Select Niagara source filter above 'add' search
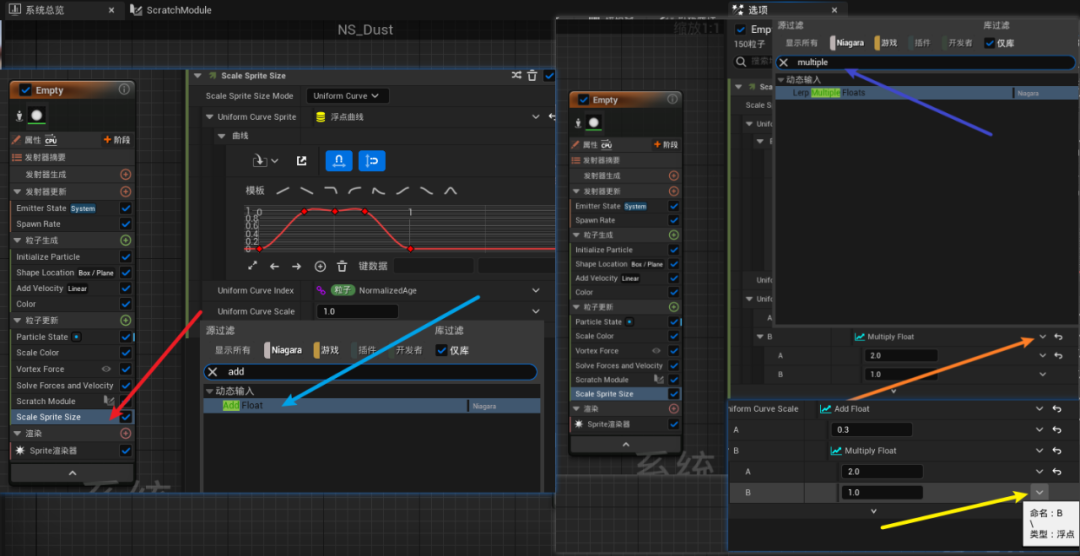Viewport: 1080px width, 556px height. pos(282,350)
